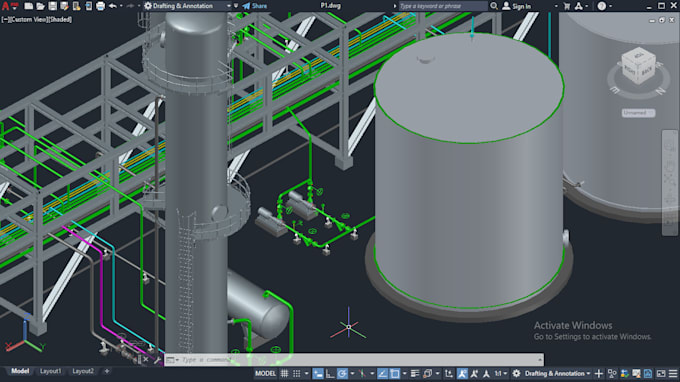680x382 pixels.
Task: Click the Undo arrow icon
Action: (113, 6)
